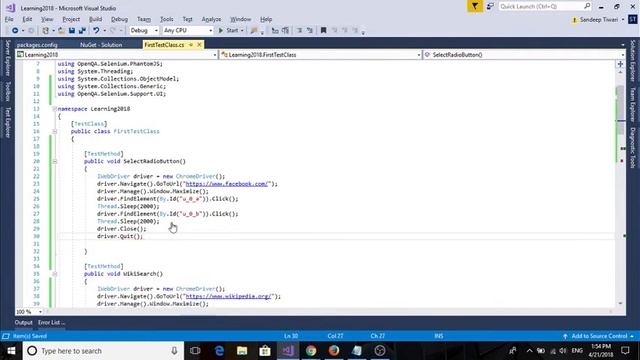Toggle bookmark on current line icon
The height and width of the screenshot is (360, 640).
click(324, 31)
